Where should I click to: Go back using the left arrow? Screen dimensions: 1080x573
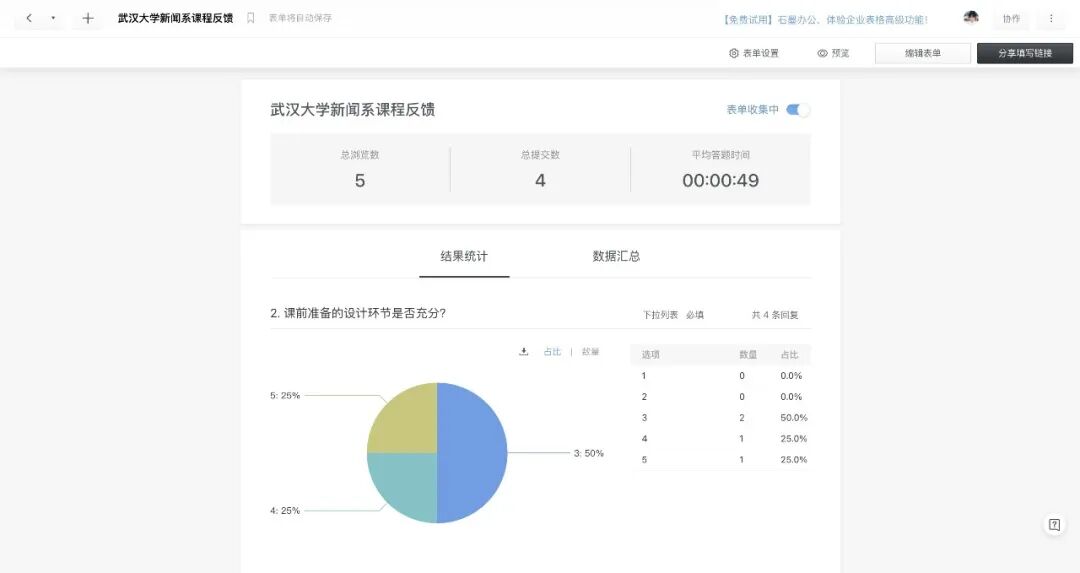(x=29, y=18)
